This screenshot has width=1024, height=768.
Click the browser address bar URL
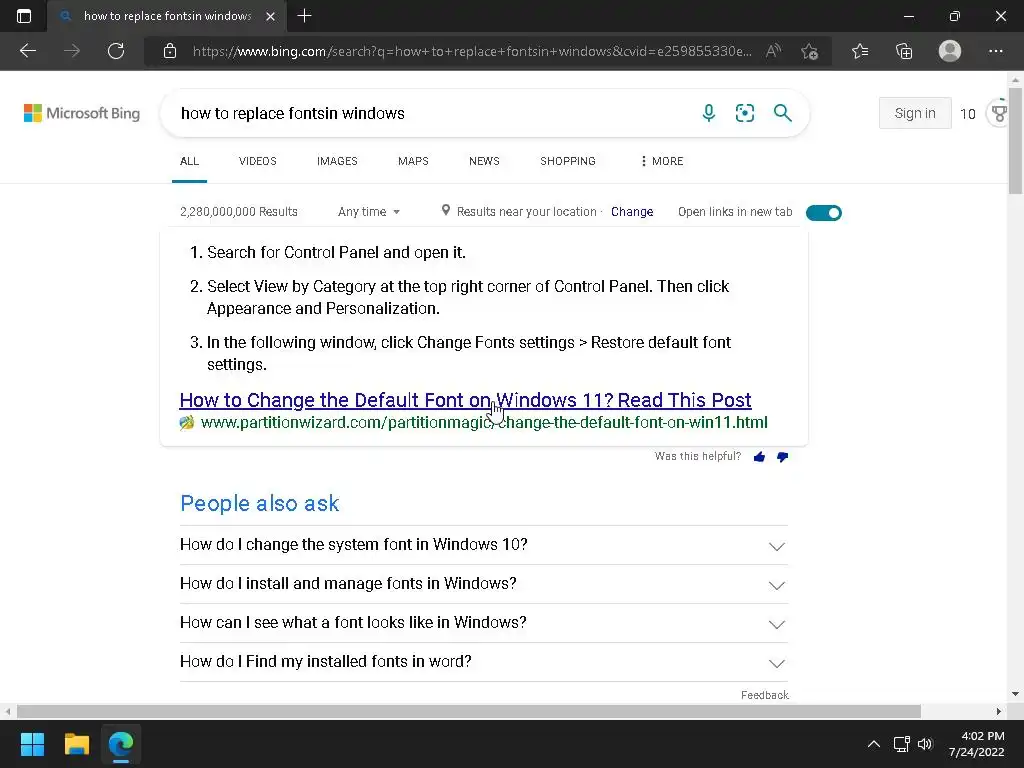(472, 51)
